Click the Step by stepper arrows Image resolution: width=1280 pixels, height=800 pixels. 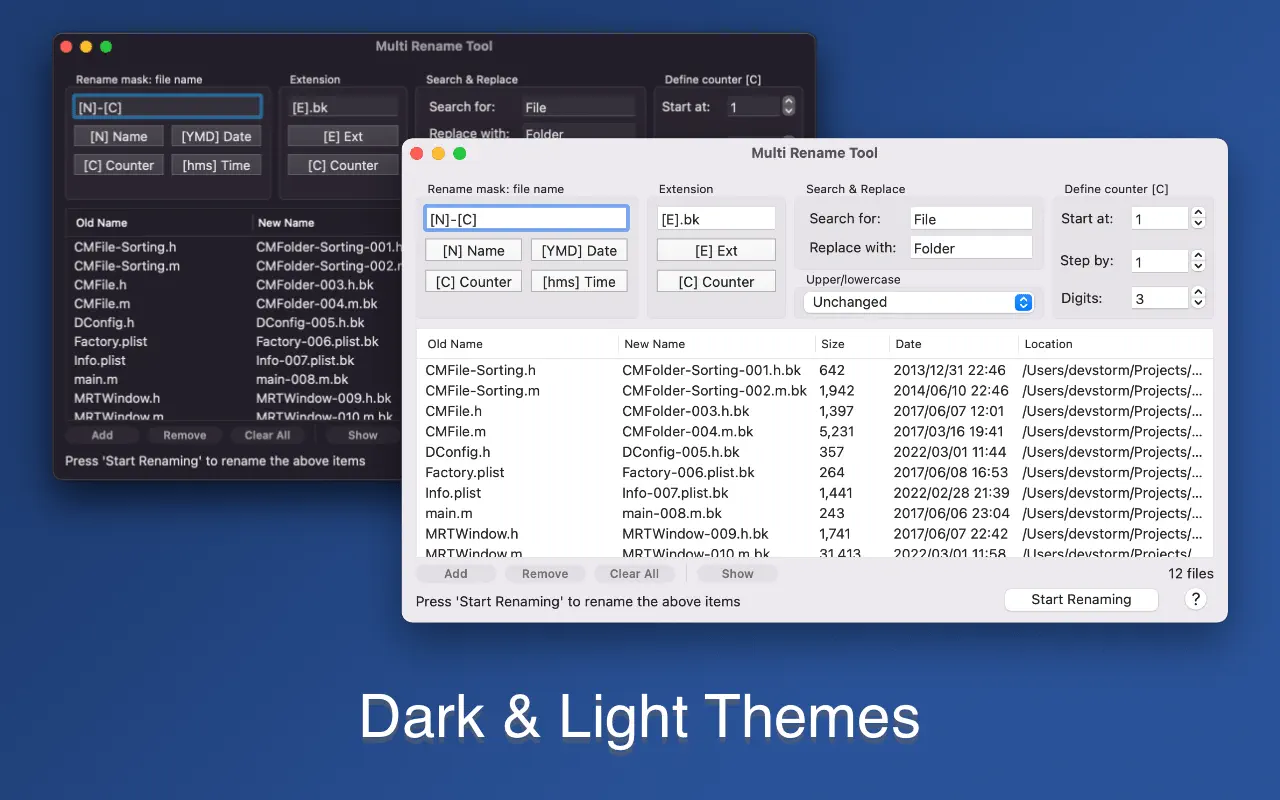[x=1198, y=261]
